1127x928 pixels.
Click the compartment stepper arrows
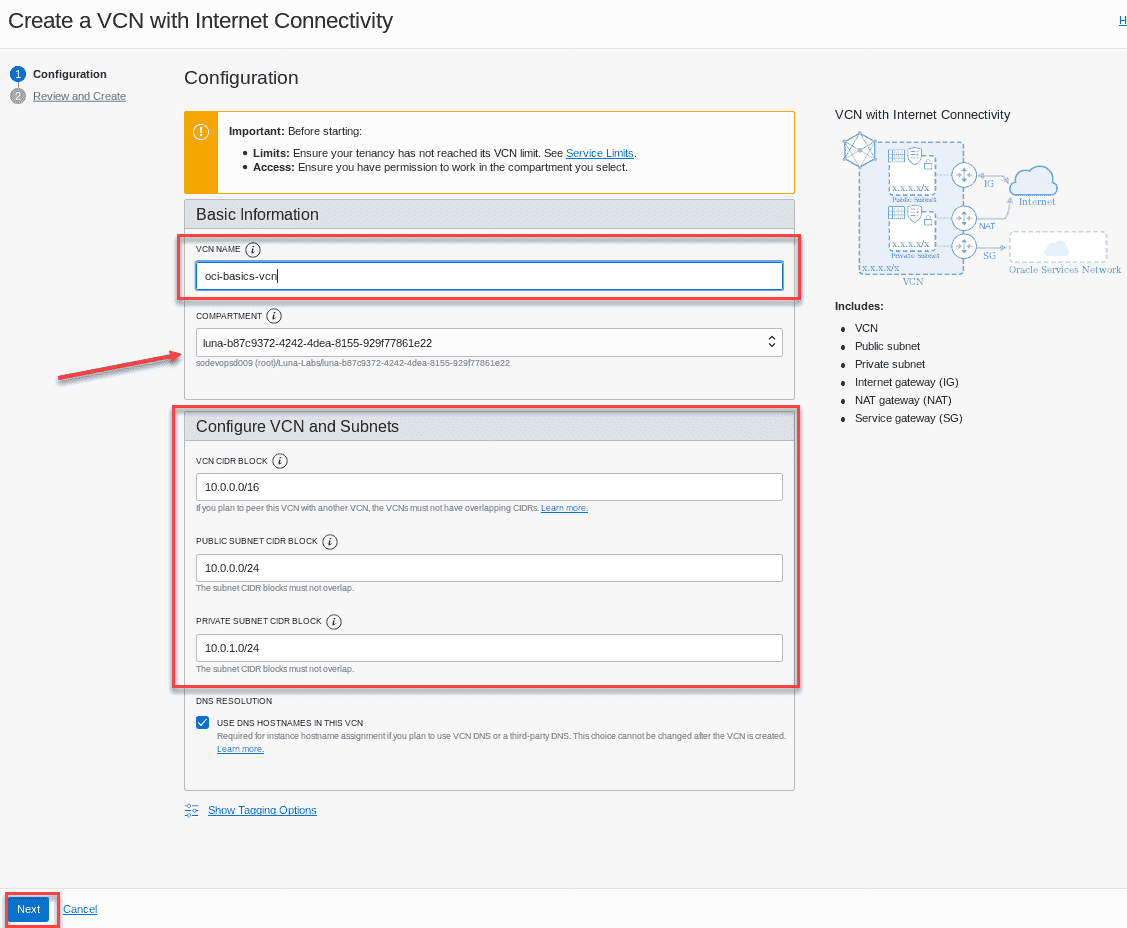[x=771, y=341]
